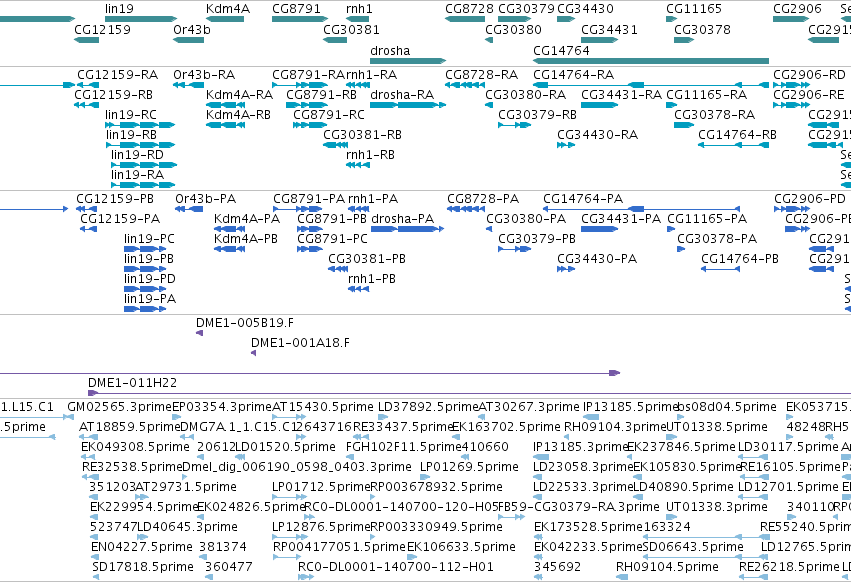The height and width of the screenshot is (582, 851).
Task: Click the CG34430-RA transcript label
Action: (597, 135)
